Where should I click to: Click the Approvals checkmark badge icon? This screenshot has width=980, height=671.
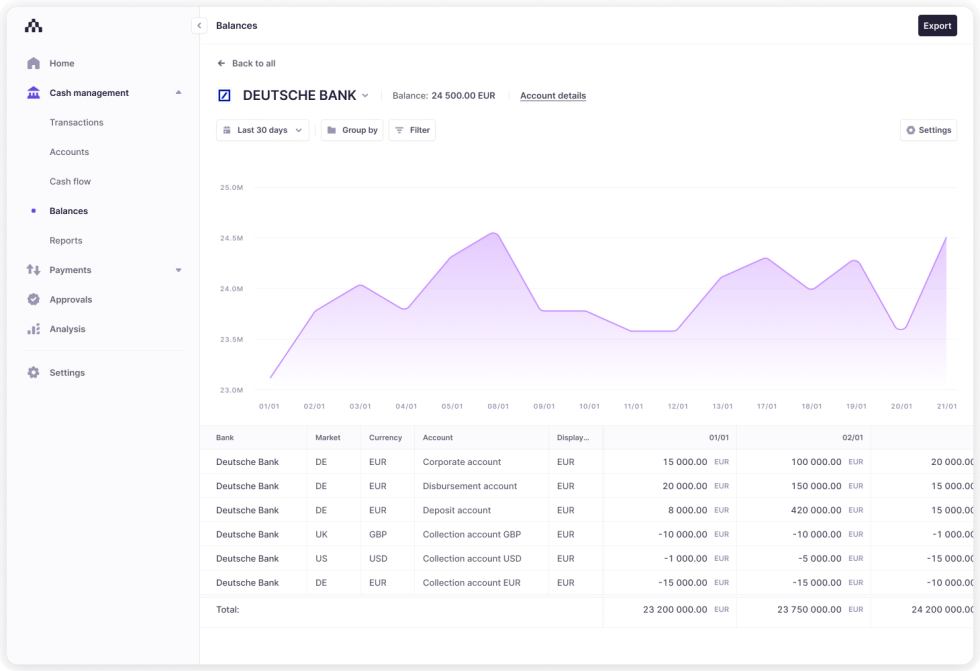click(33, 299)
